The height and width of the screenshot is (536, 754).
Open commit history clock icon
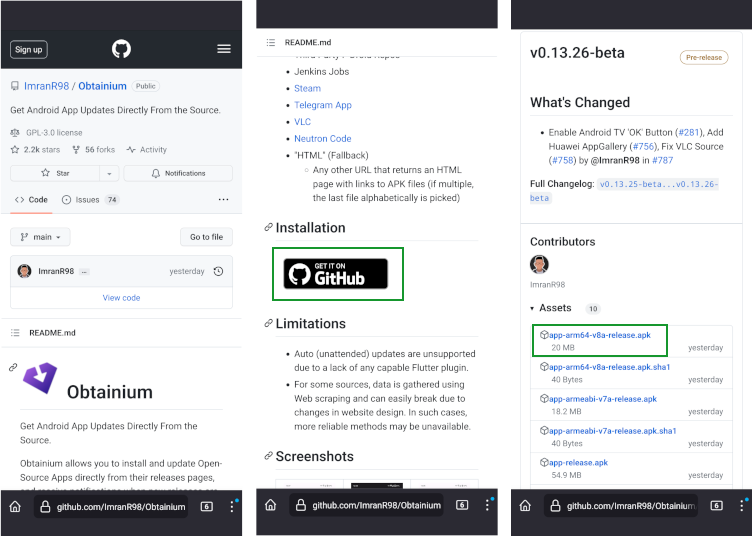coord(218,271)
